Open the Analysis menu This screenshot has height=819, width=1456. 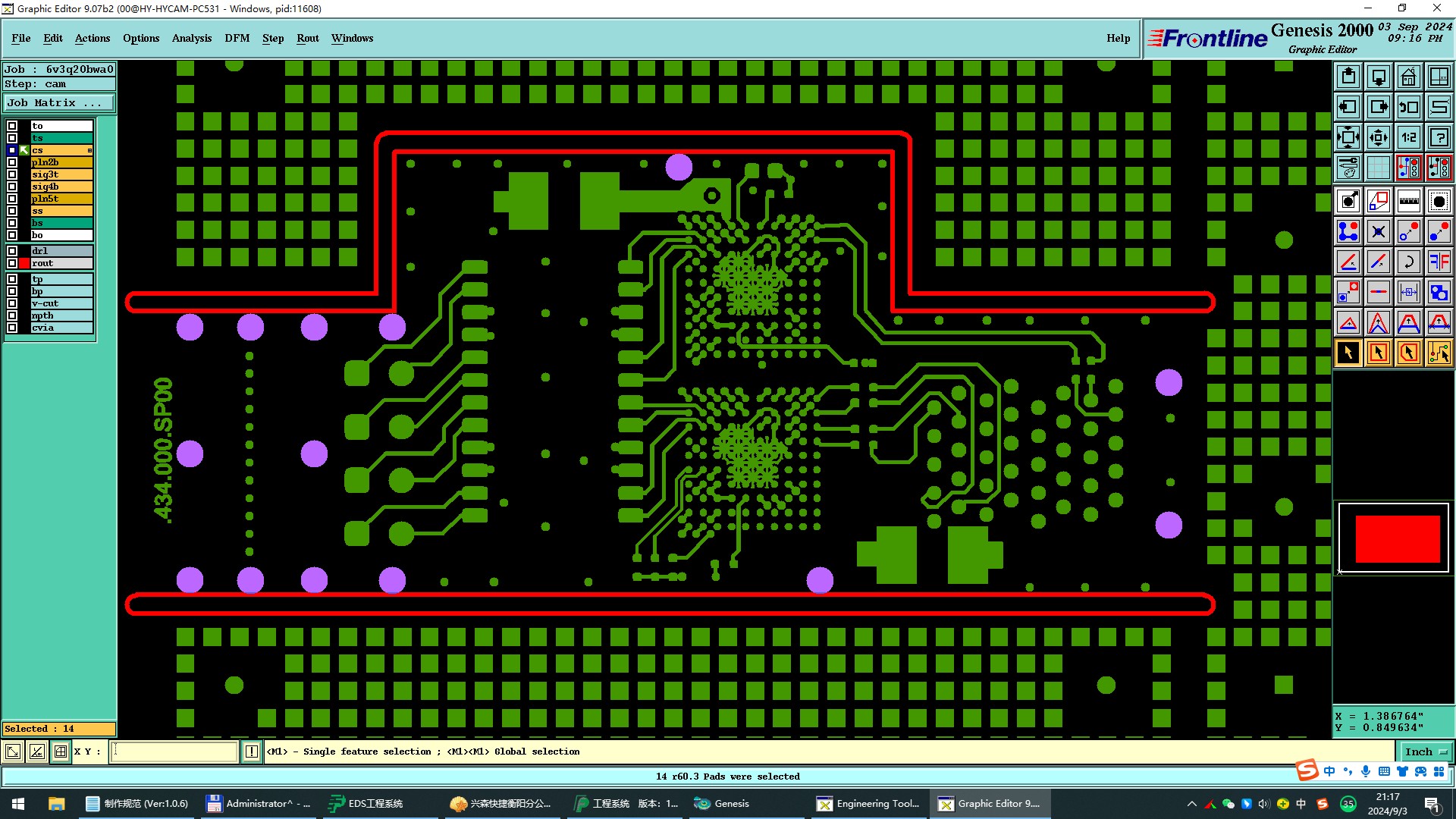[x=191, y=38]
